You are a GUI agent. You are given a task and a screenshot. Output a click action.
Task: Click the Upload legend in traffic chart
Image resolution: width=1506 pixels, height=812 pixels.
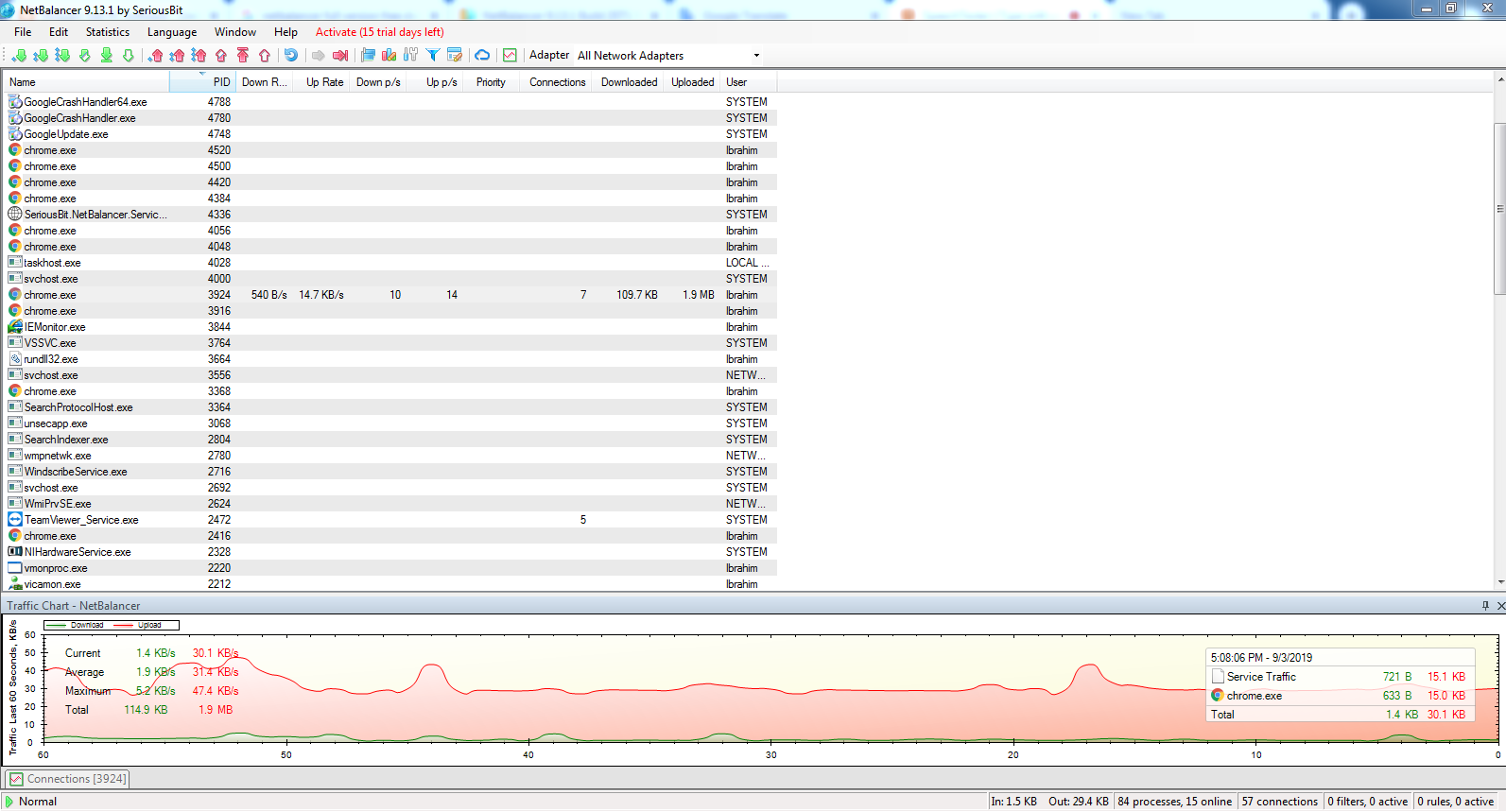139,625
